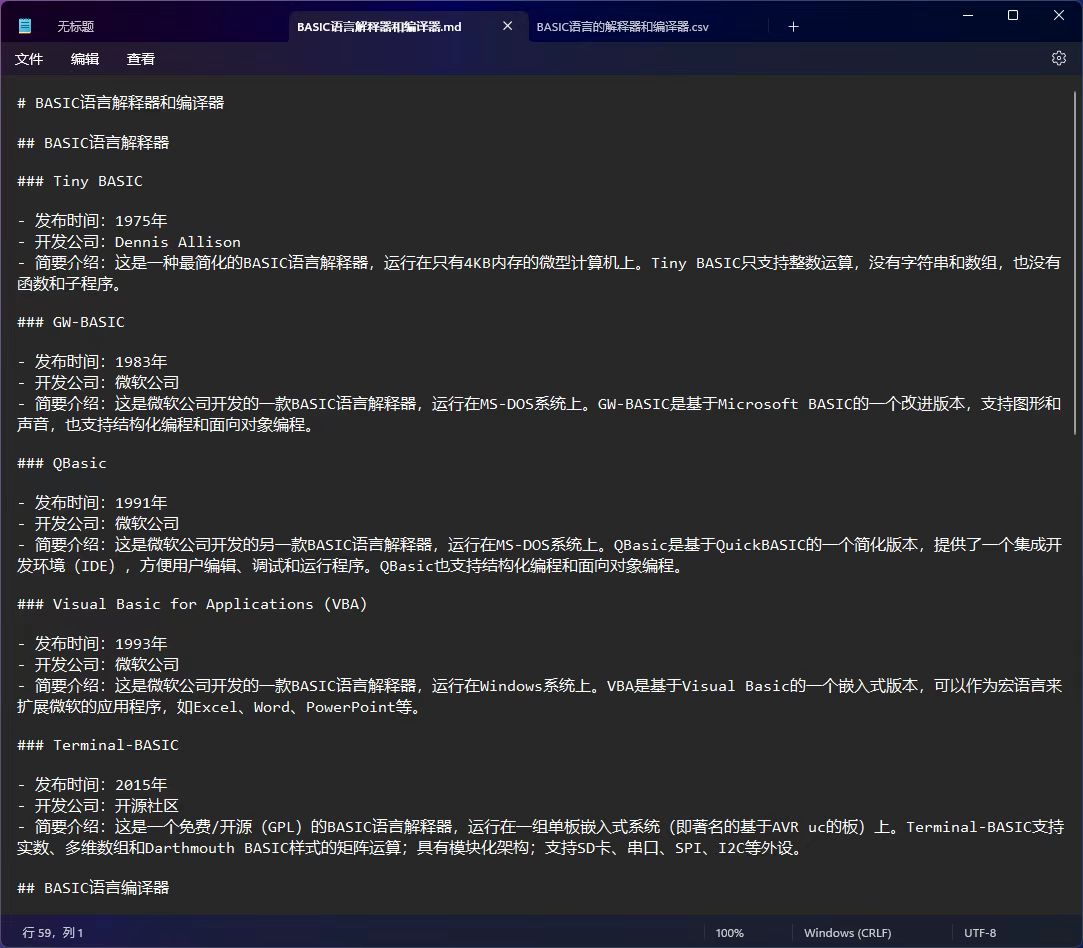Click the Visual Basic for Applications heading
Screen dimensions: 1083x948
[191, 603]
